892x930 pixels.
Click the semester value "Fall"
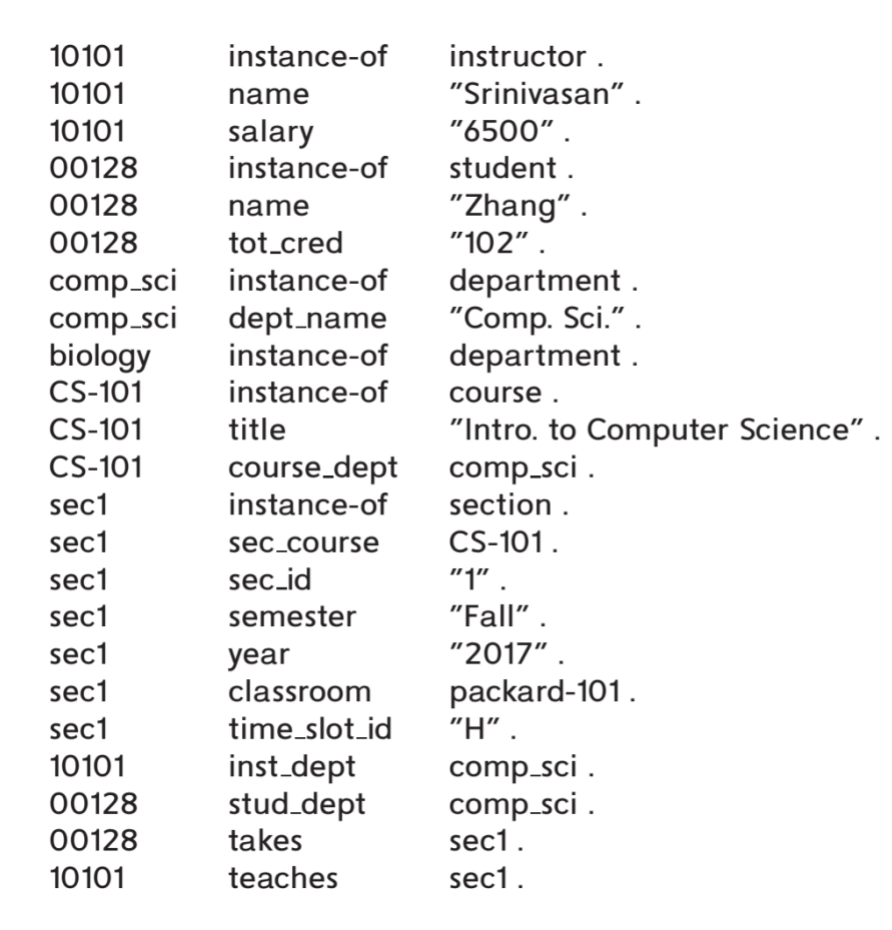[x=489, y=617]
